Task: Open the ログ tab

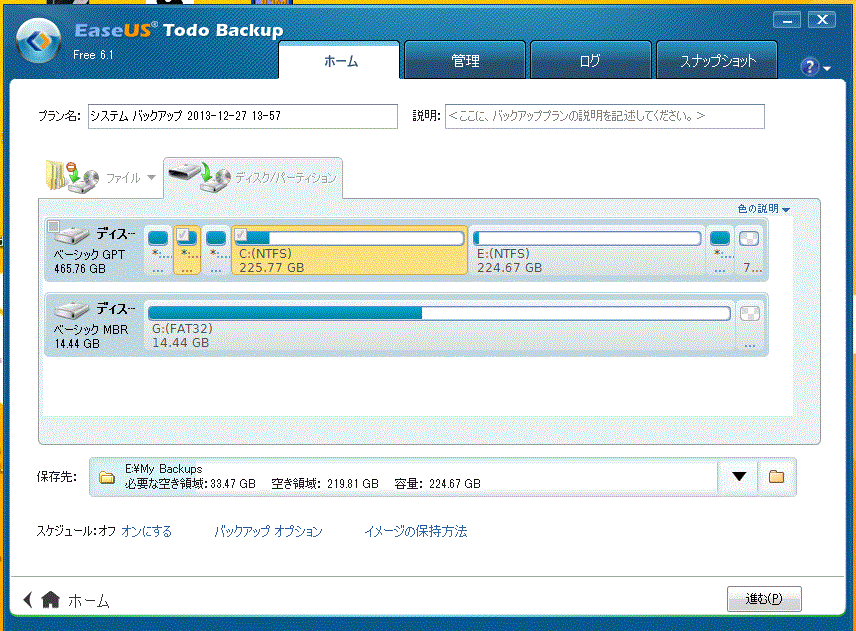Action: (591, 61)
